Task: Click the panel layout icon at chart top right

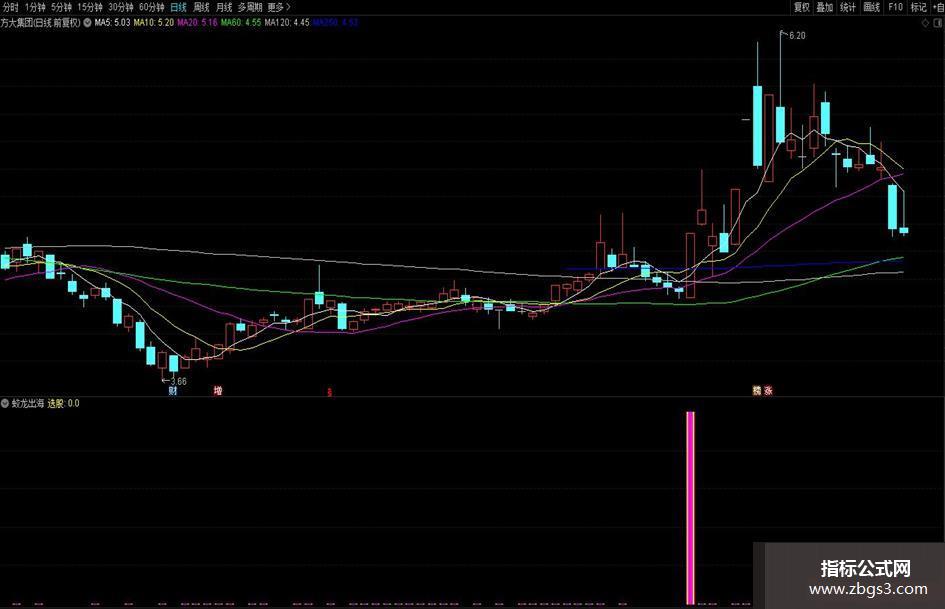Action: 938,23
